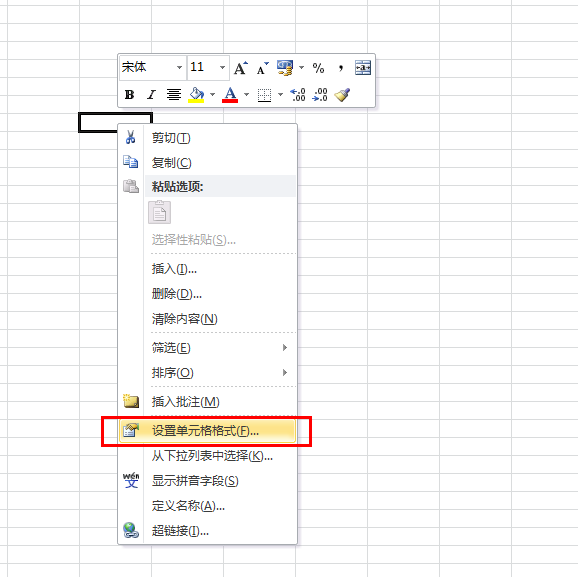Toggle Italic formatting in mini toolbar
578x577 pixels.
point(152,95)
